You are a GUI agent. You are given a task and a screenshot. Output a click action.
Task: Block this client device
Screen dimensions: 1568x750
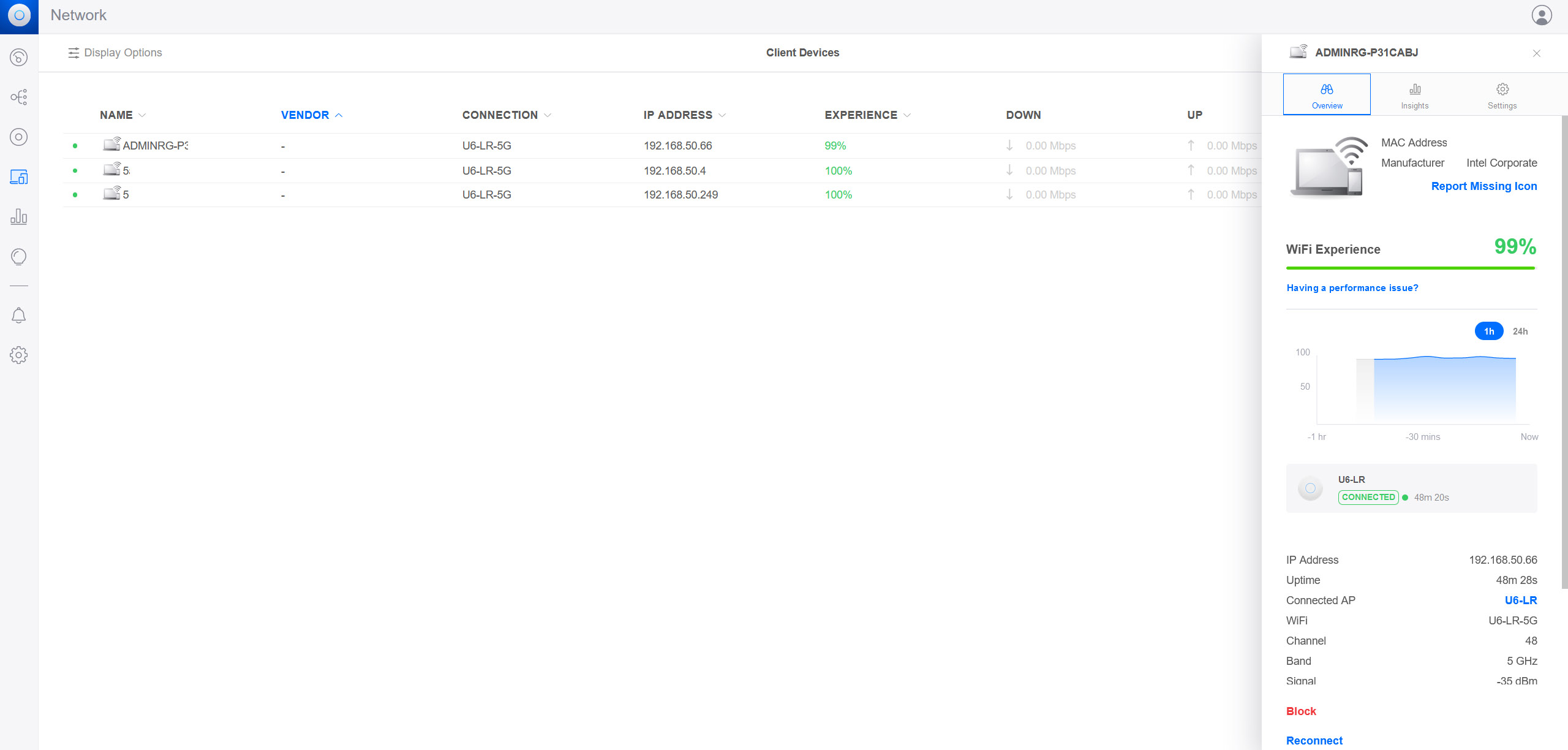(1301, 711)
